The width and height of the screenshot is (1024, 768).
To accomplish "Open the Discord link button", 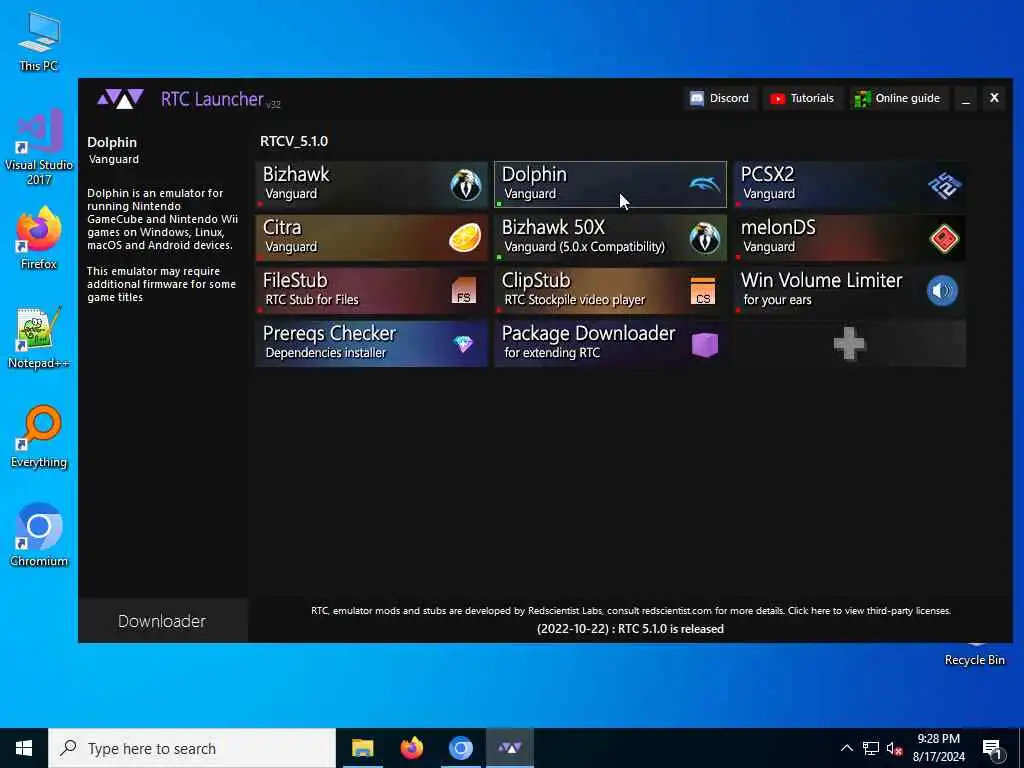I will [720, 99].
